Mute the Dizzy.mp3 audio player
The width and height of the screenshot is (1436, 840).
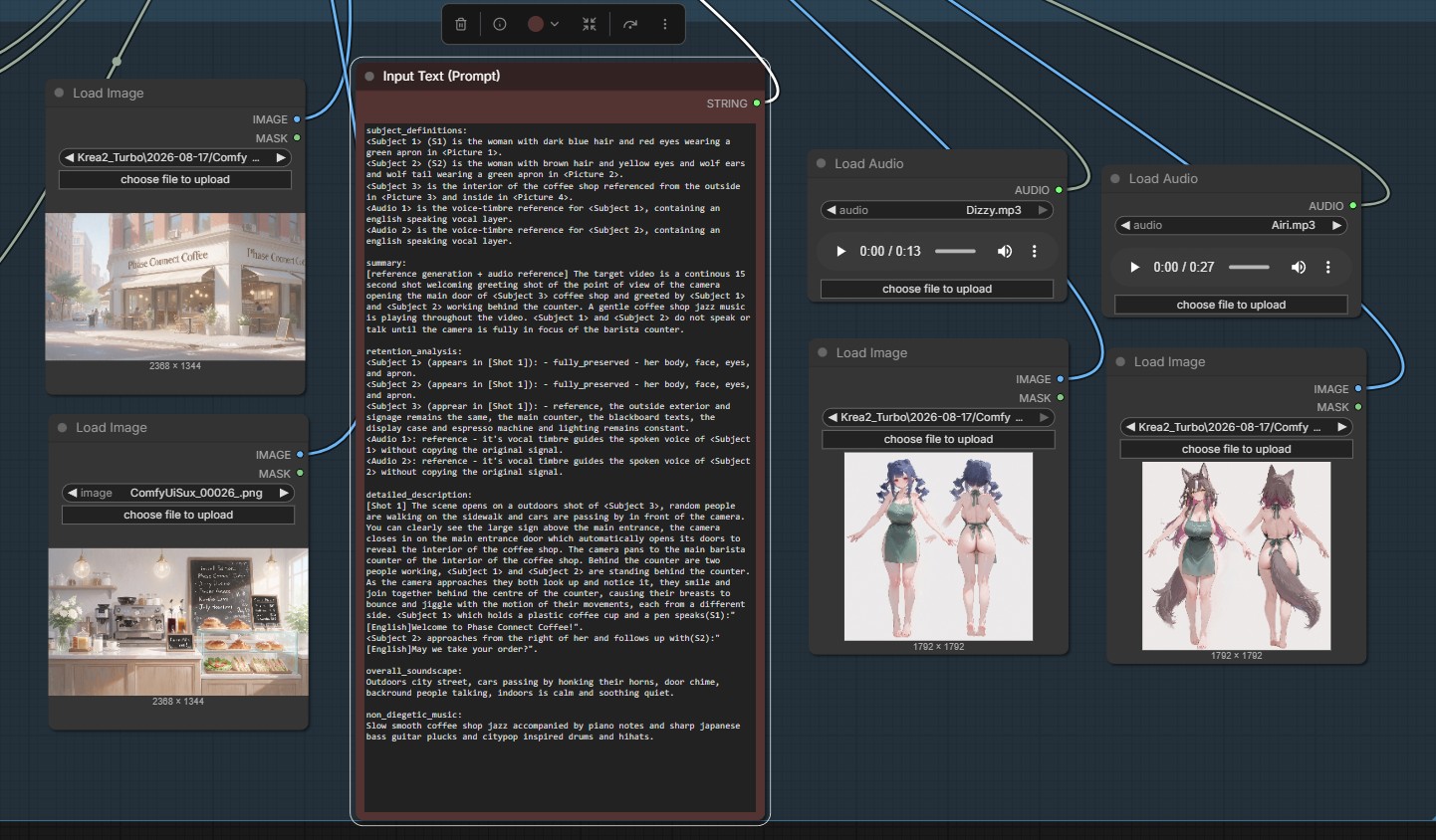click(1005, 251)
